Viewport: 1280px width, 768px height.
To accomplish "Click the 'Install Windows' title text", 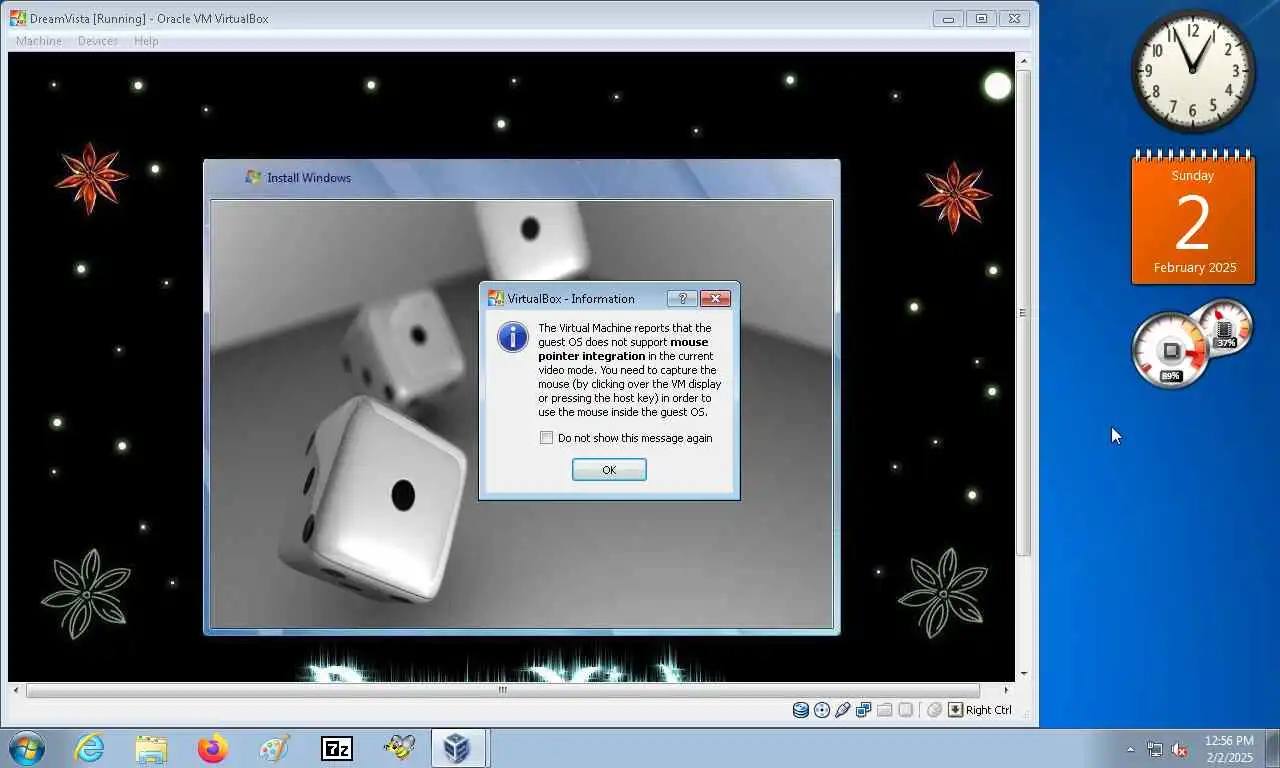I will [309, 178].
